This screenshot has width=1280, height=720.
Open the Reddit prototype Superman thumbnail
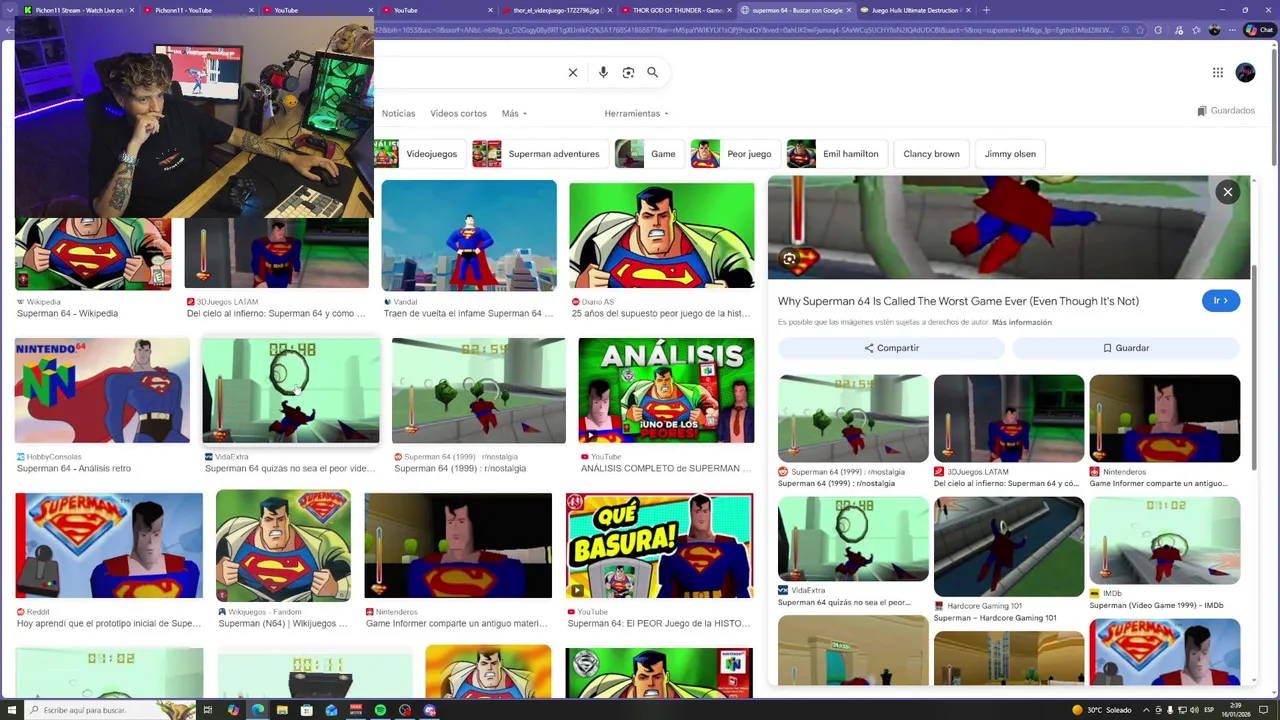109,545
